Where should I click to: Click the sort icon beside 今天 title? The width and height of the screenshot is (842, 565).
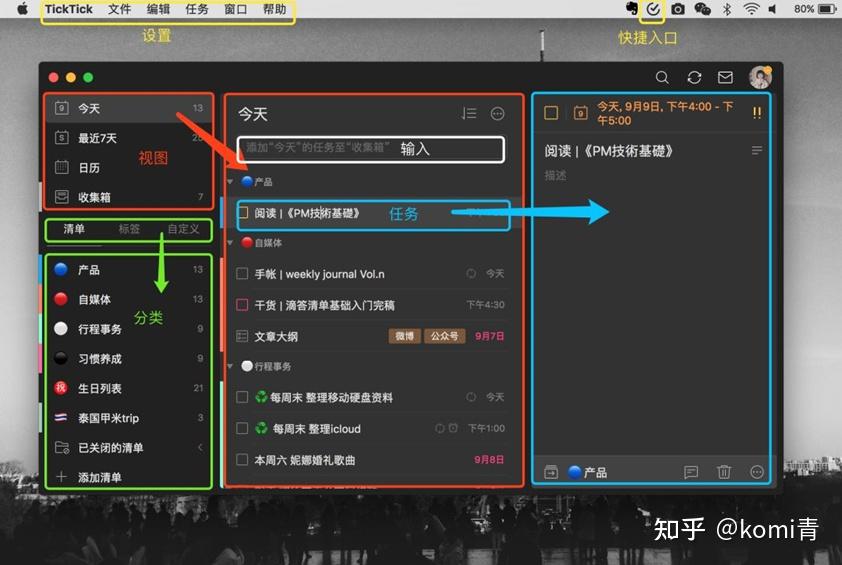tap(469, 113)
